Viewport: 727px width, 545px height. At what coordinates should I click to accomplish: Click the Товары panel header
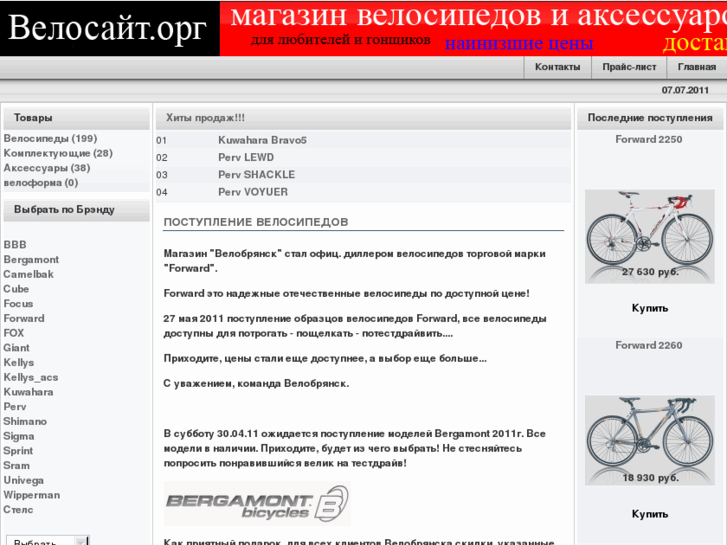[x=77, y=118]
